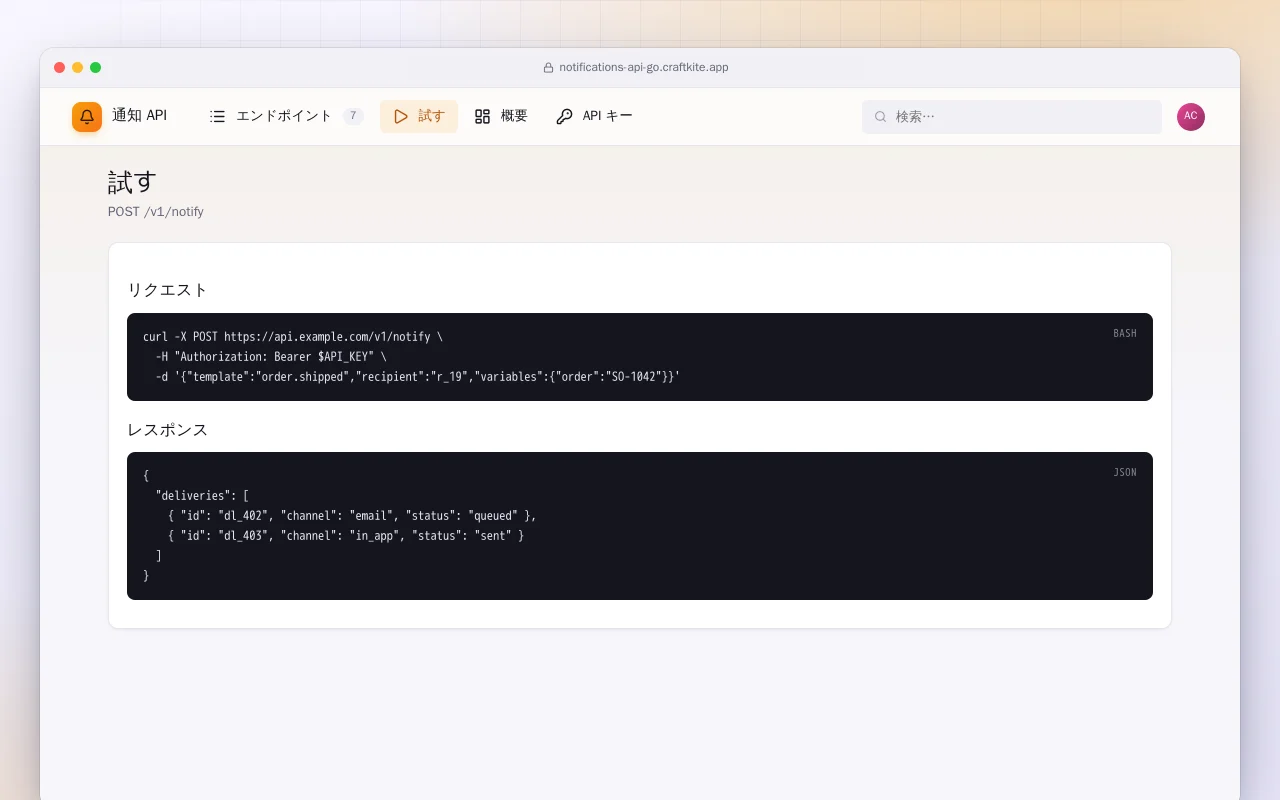Click the レスポンス section heading
Viewport: 1280px width, 800px height.
point(168,430)
